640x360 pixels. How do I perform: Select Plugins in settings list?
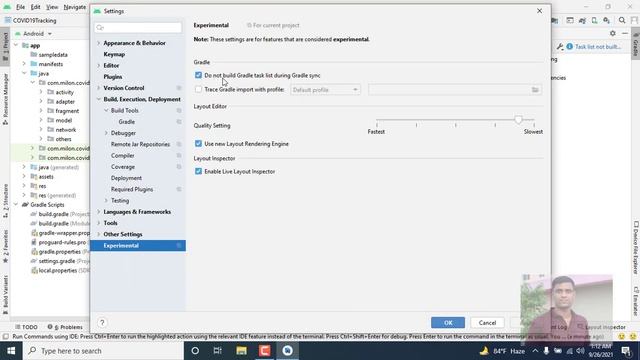coord(113,77)
